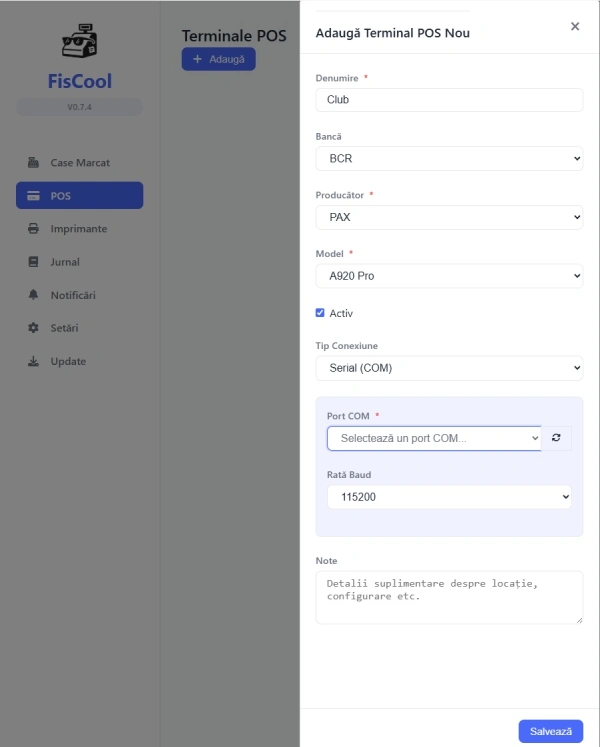Go to Jurnal section
The width and height of the screenshot is (600, 747).
[80, 262]
